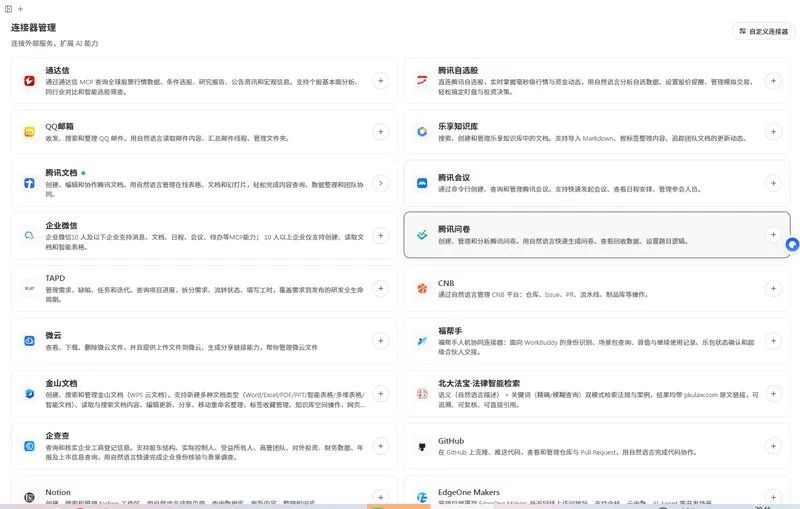Screen dimensions: 800x509
Task: Add the 通达信 connector with plus button
Action: 381,81
